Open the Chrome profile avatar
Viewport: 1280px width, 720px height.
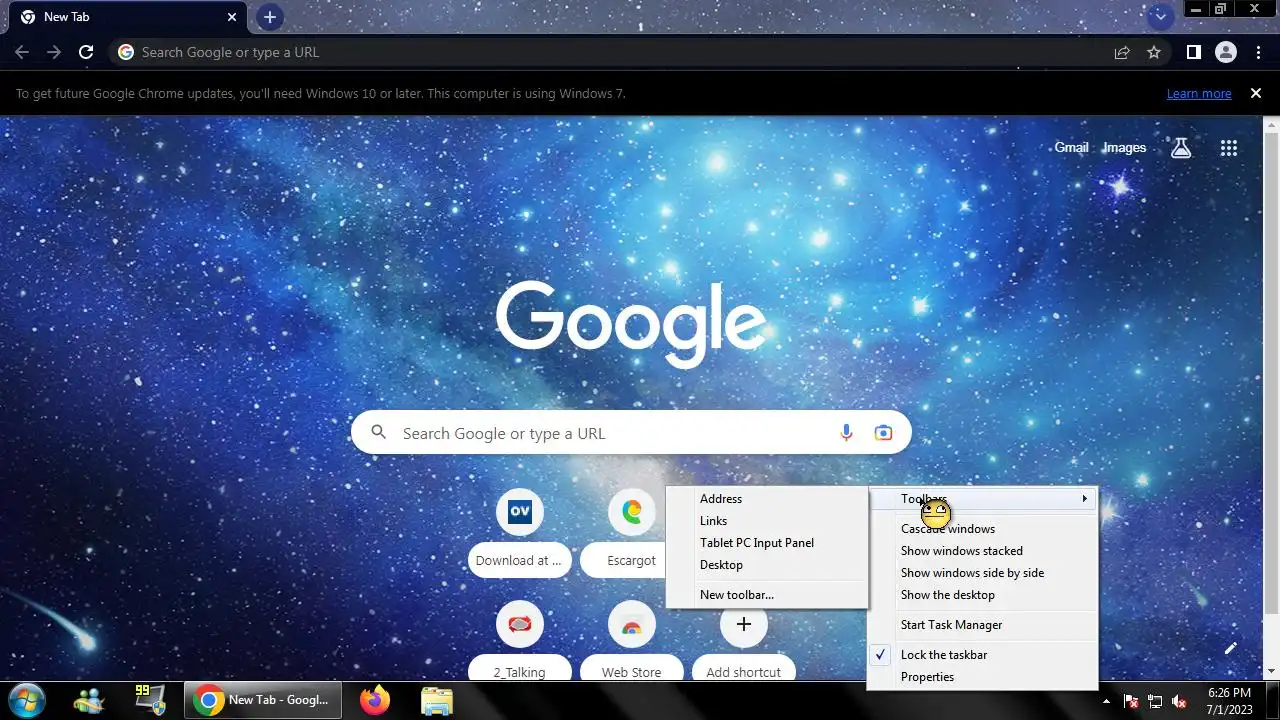(x=1226, y=52)
